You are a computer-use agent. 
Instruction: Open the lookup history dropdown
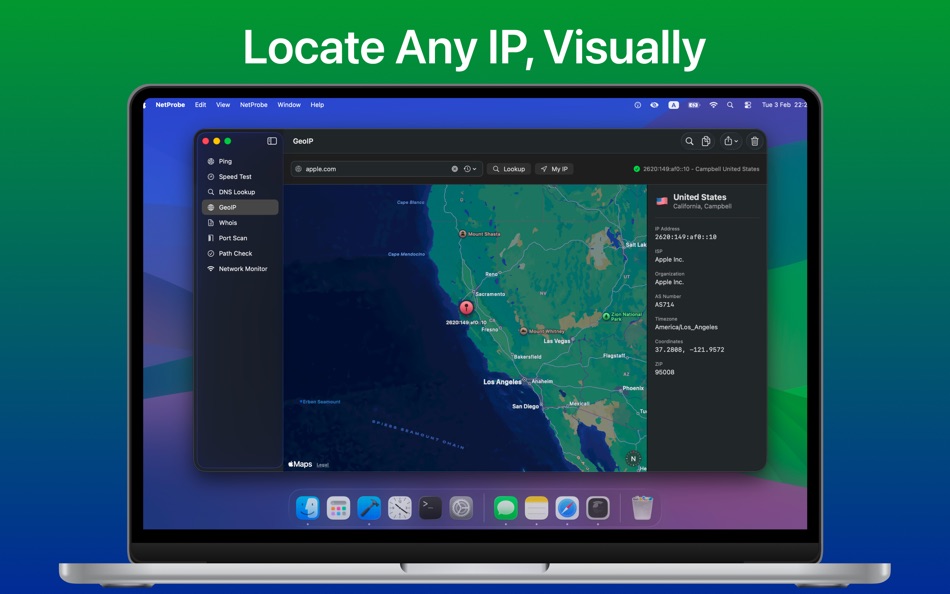tap(470, 168)
